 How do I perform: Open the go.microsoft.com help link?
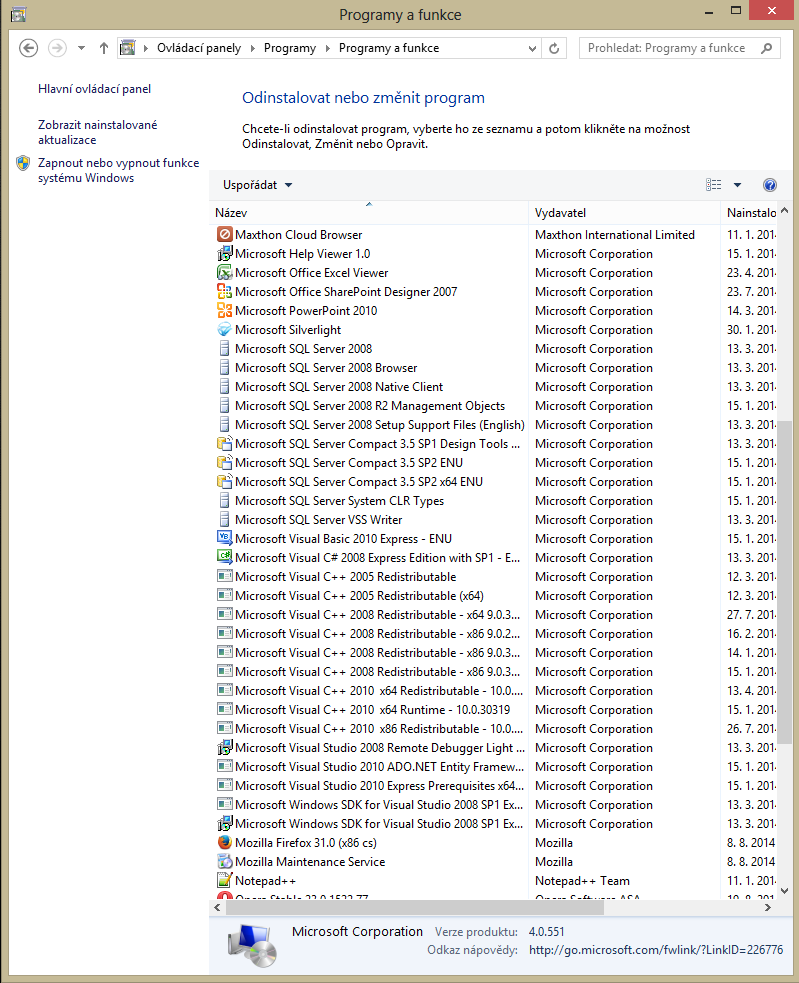pyautogui.click(x=656, y=950)
